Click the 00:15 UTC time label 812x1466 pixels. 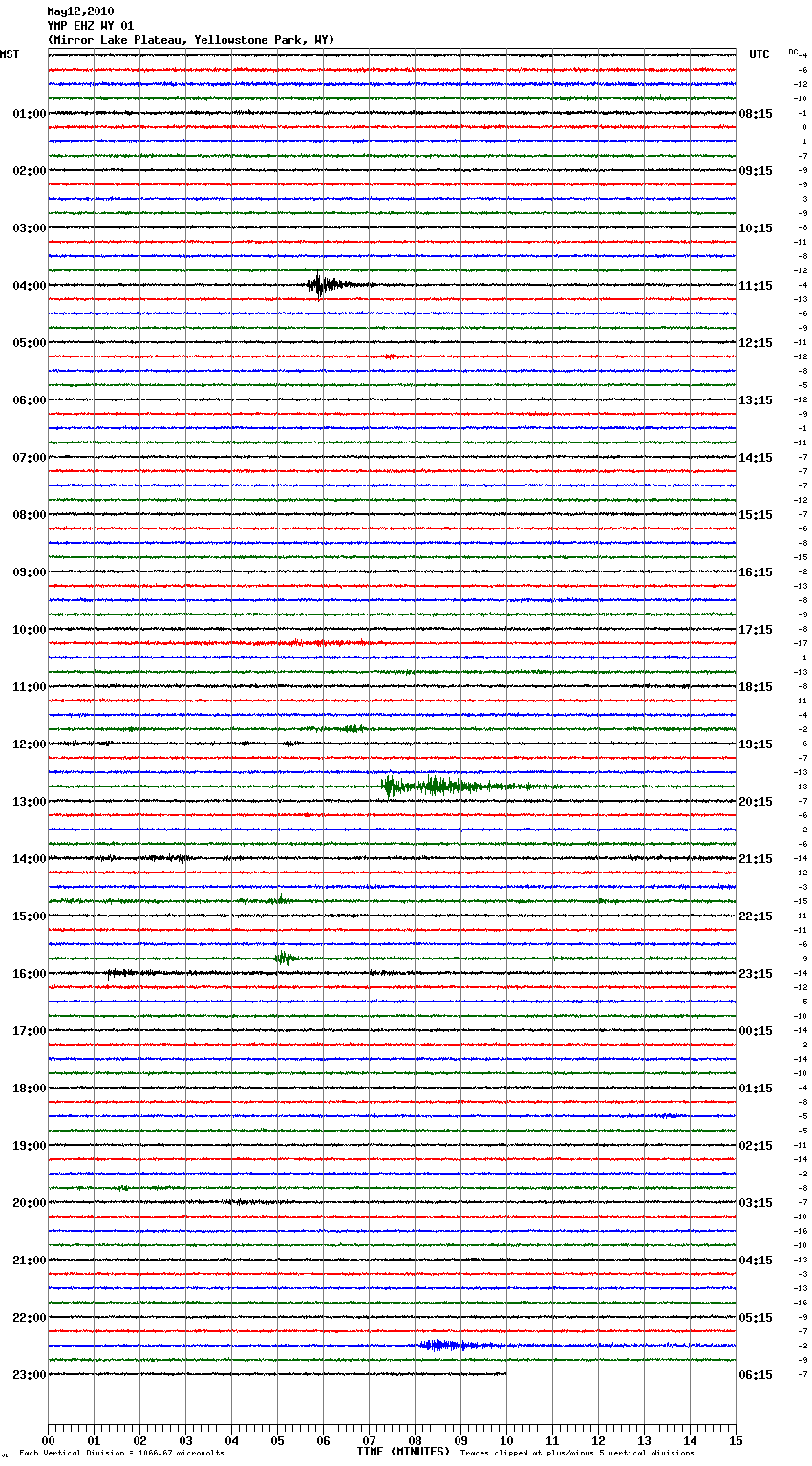[x=756, y=1031]
